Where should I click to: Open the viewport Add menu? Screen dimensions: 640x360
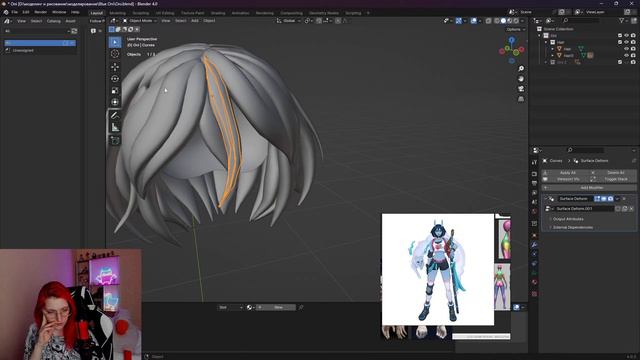(x=195, y=21)
